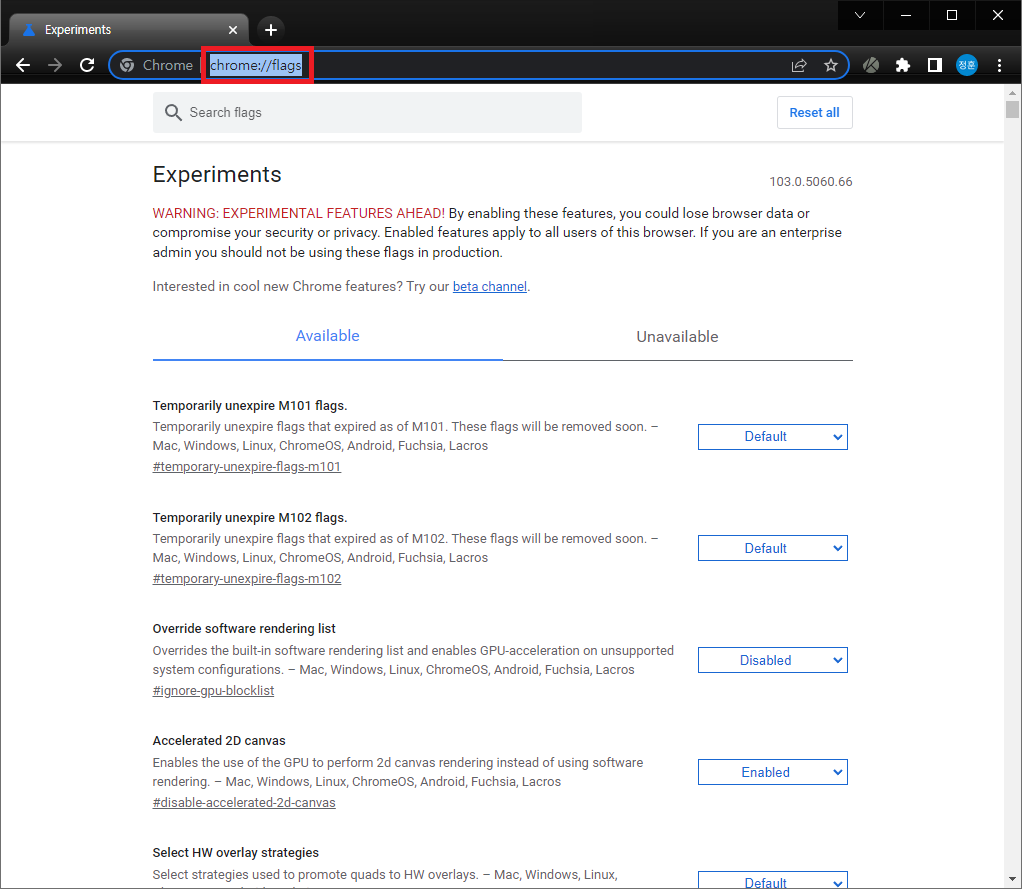Click the Override software rendering list title
Image resolution: width=1022 pixels, height=889 pixels.
(244, 629)
